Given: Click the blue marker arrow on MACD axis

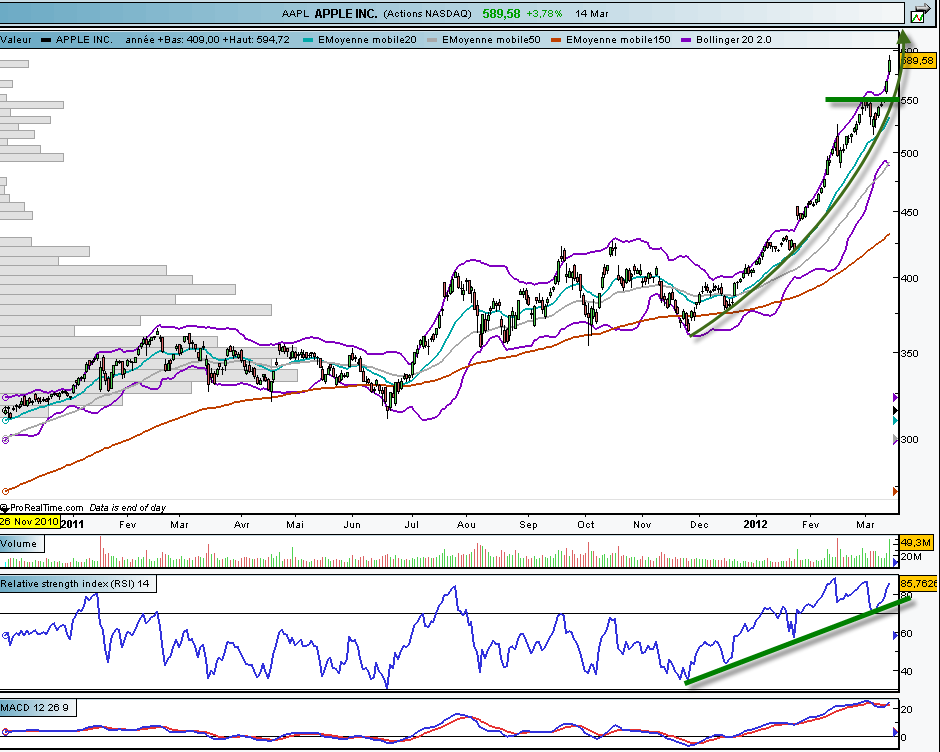Looking at the screenshot, I should click(x=895, y=732).
